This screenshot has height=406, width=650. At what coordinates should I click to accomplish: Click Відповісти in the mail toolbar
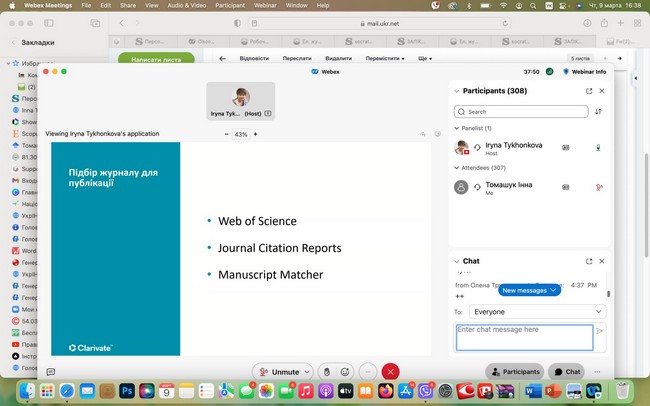(x=254, y=58)
